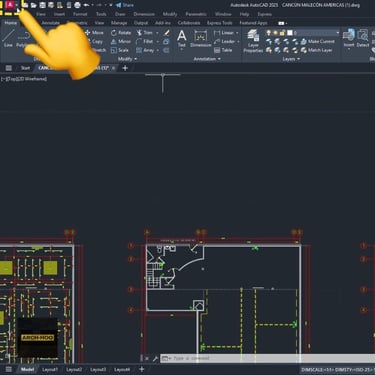The width and height of the screenshot is (375, 375).
Task: Expand the Layers panel
Action: click(x=291, y=59)
